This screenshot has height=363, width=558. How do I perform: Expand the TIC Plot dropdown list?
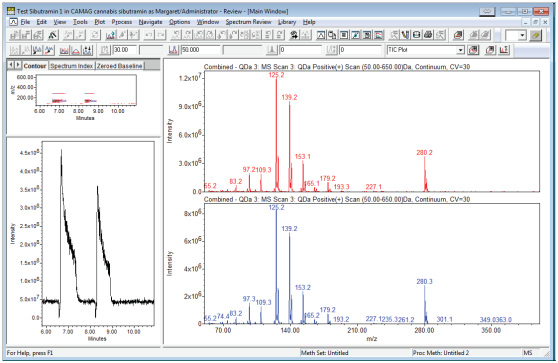pyautogui.click(x=460, y=50)
